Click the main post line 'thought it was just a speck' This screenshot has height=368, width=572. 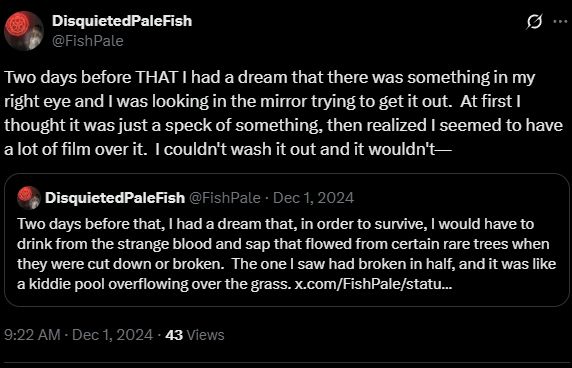[x=283, y=125]
